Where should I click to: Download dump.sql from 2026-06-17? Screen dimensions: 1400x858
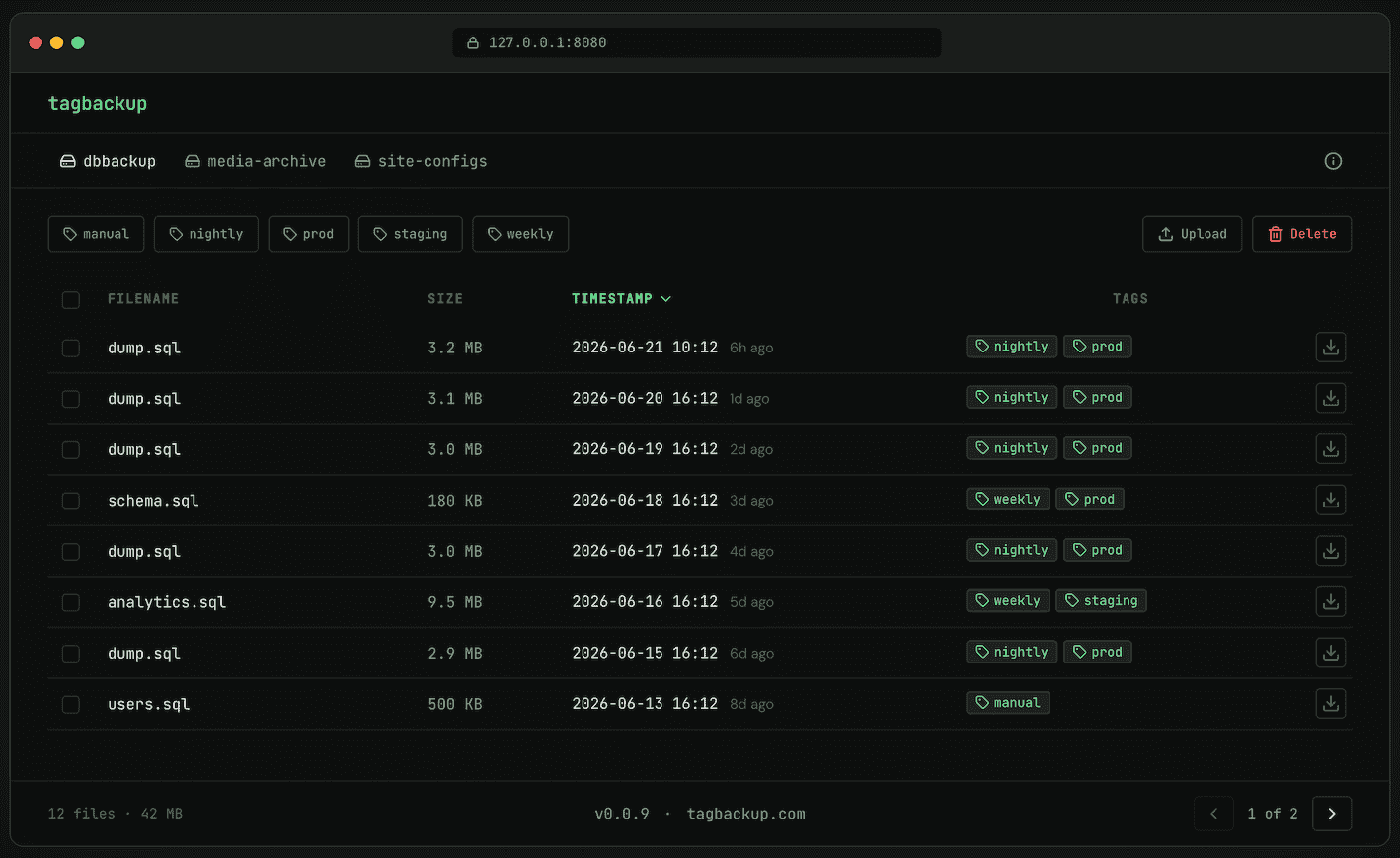[1331, 551]
